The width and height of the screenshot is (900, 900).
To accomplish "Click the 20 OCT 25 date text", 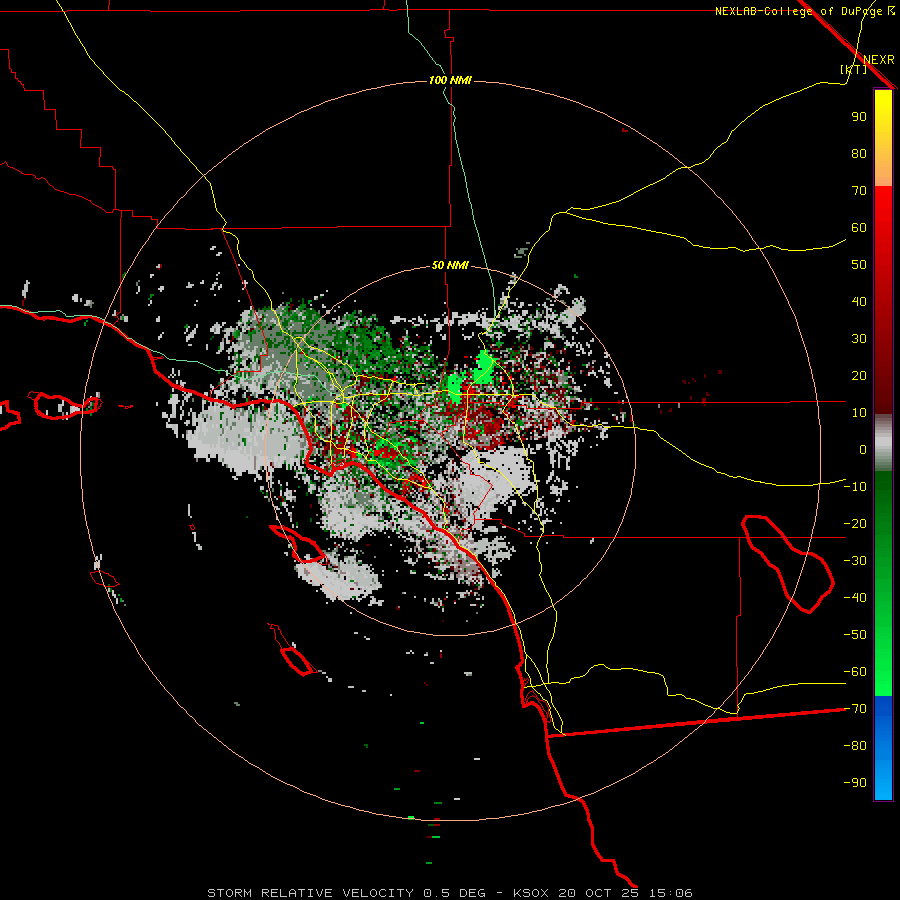I will (x=599, y=893).
